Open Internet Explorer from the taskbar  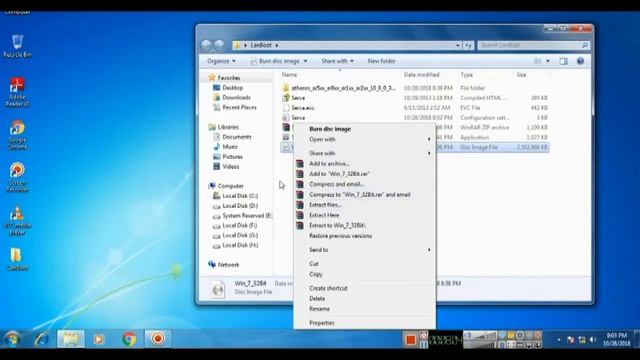[x=42, y=339]
